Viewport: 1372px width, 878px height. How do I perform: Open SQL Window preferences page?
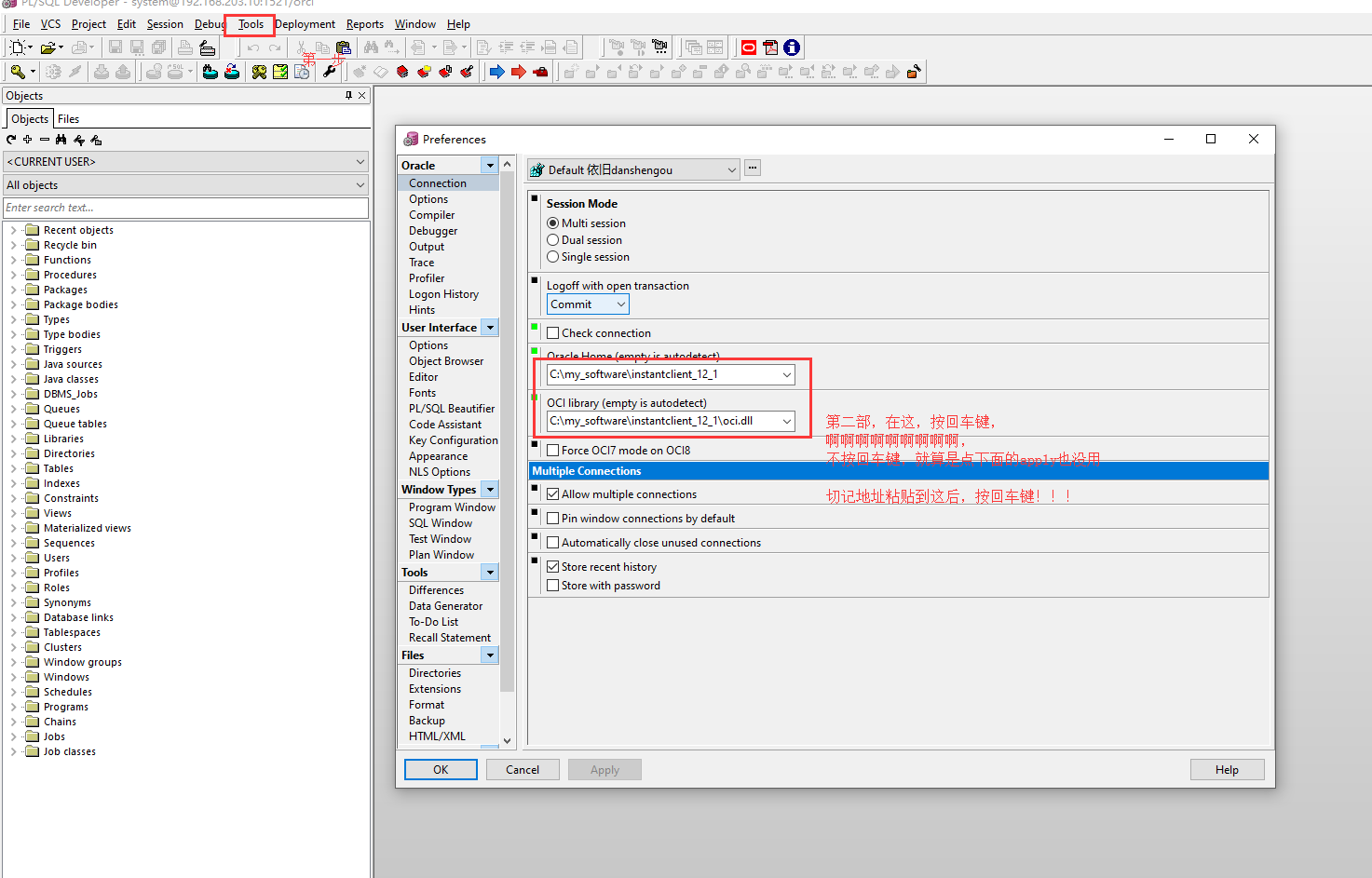click(x=441, y=523)
